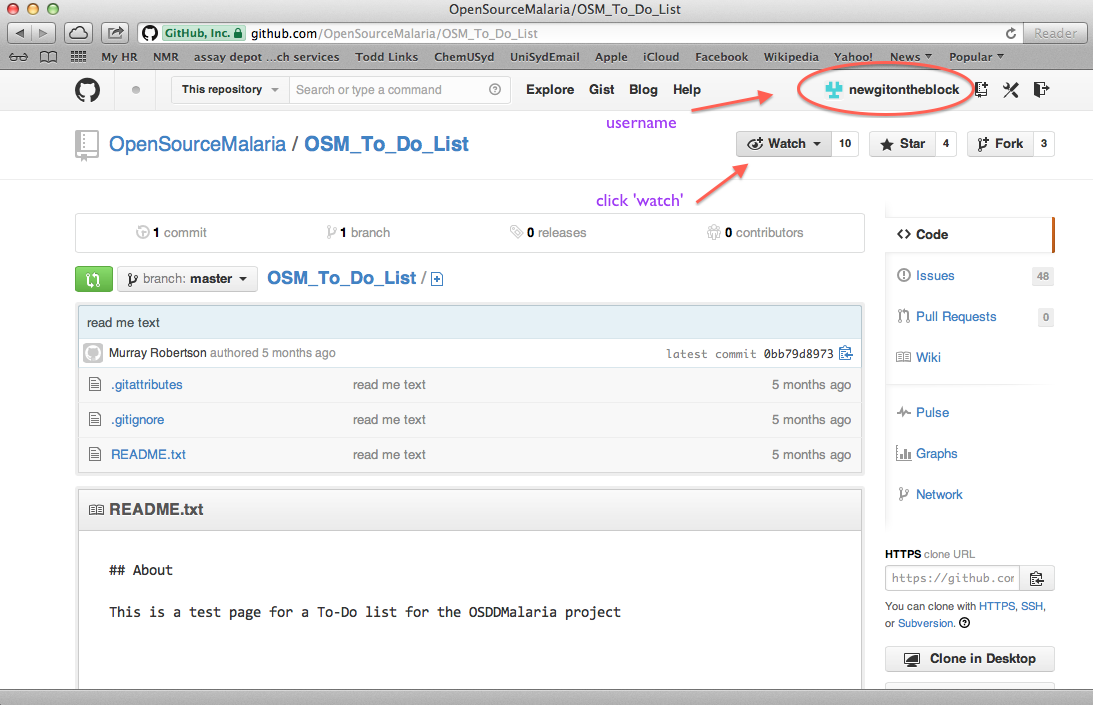The image size is (1093, 705).
Task: Add a new file with plus icon
Action: [437, 279]
